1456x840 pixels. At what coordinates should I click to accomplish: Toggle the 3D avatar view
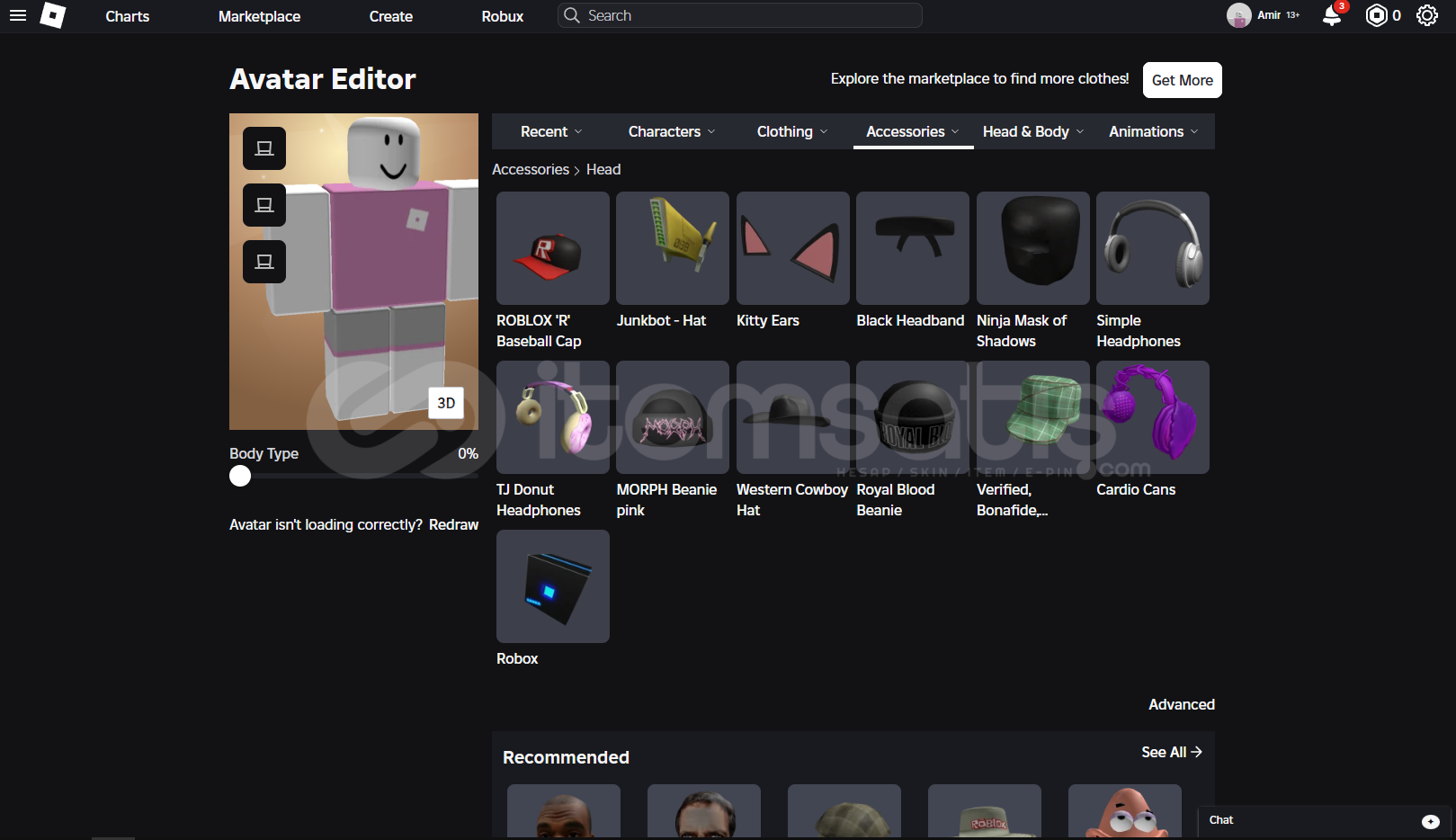click(446, 403)
